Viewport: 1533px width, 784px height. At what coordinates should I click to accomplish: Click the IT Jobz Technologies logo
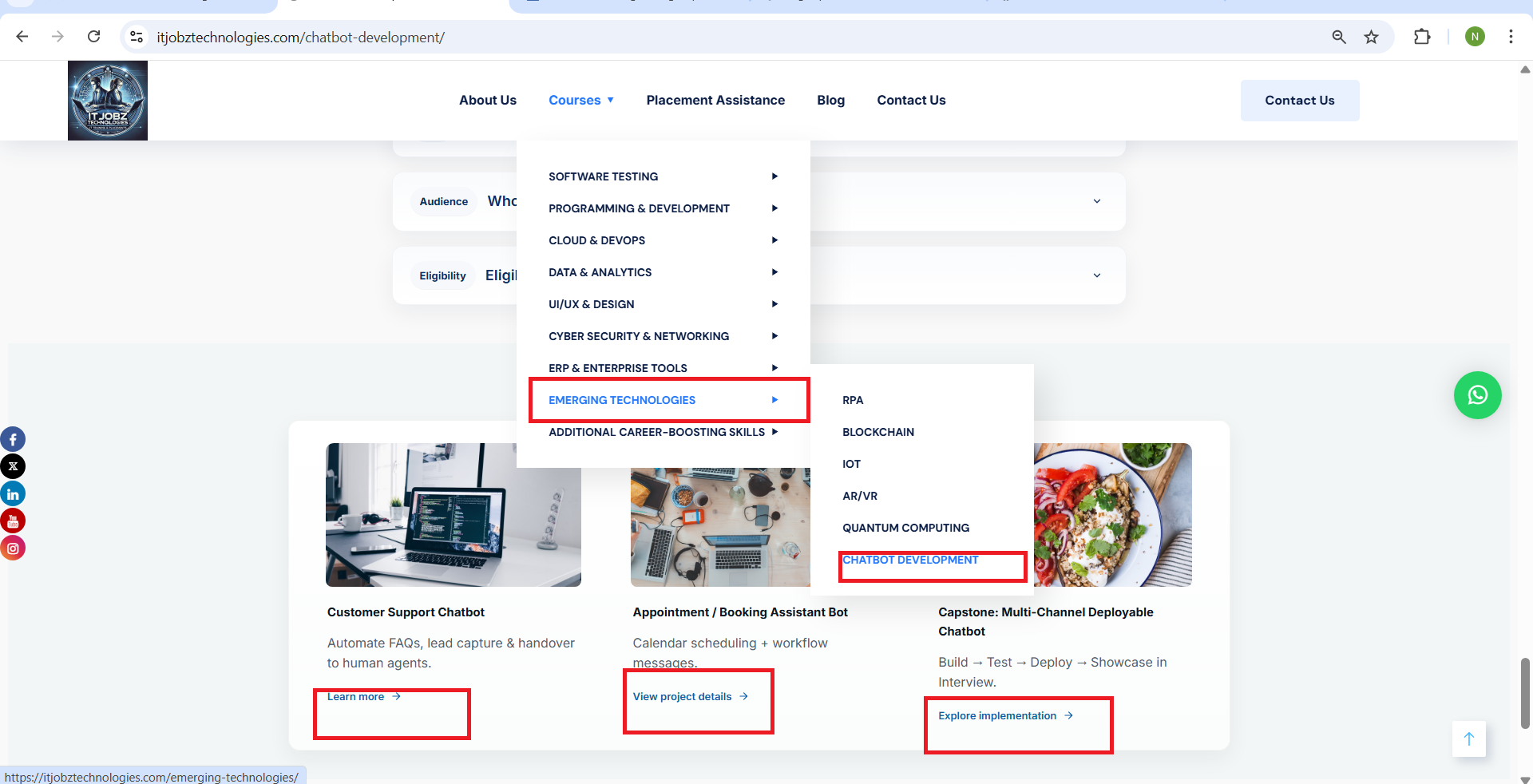(x=108, y=101)
